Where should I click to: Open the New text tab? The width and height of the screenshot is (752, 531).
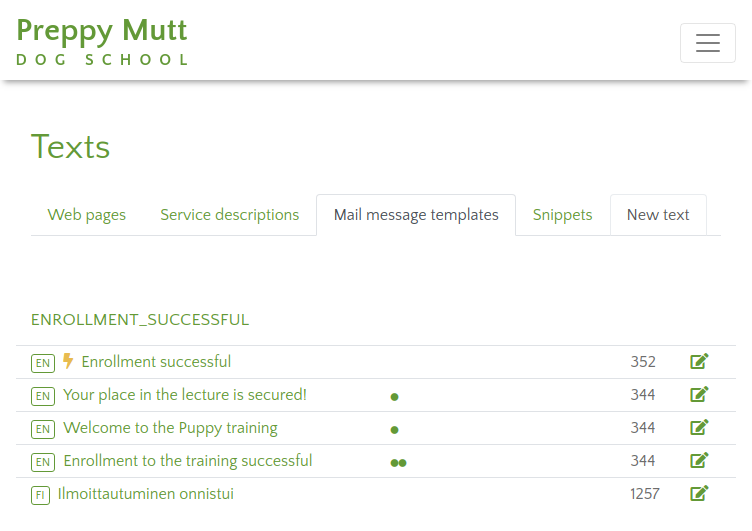click(x=658, y=215)
